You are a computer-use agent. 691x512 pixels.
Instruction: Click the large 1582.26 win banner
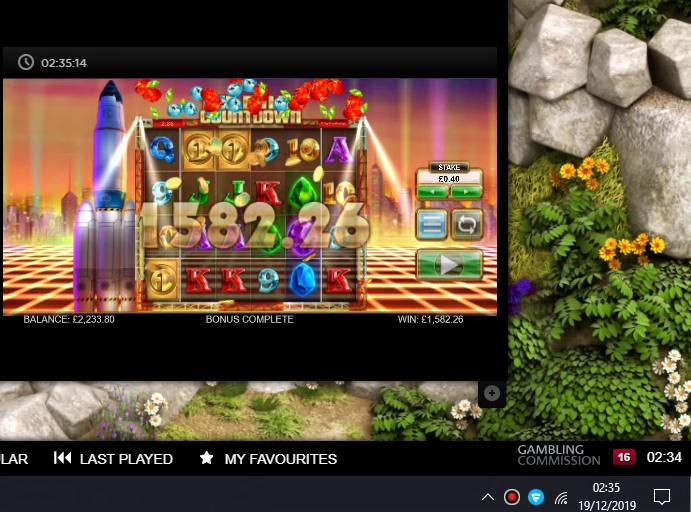pyautogui.click(x=255, y=226)
